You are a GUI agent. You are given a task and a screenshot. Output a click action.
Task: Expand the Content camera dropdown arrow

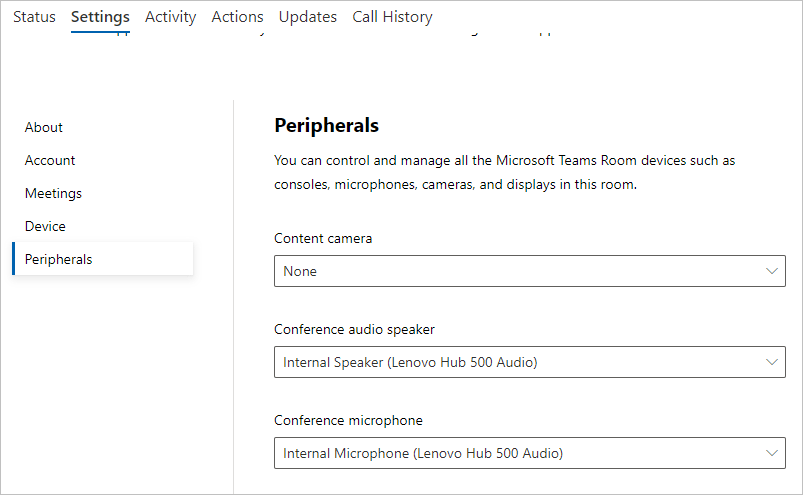point(771,271)
